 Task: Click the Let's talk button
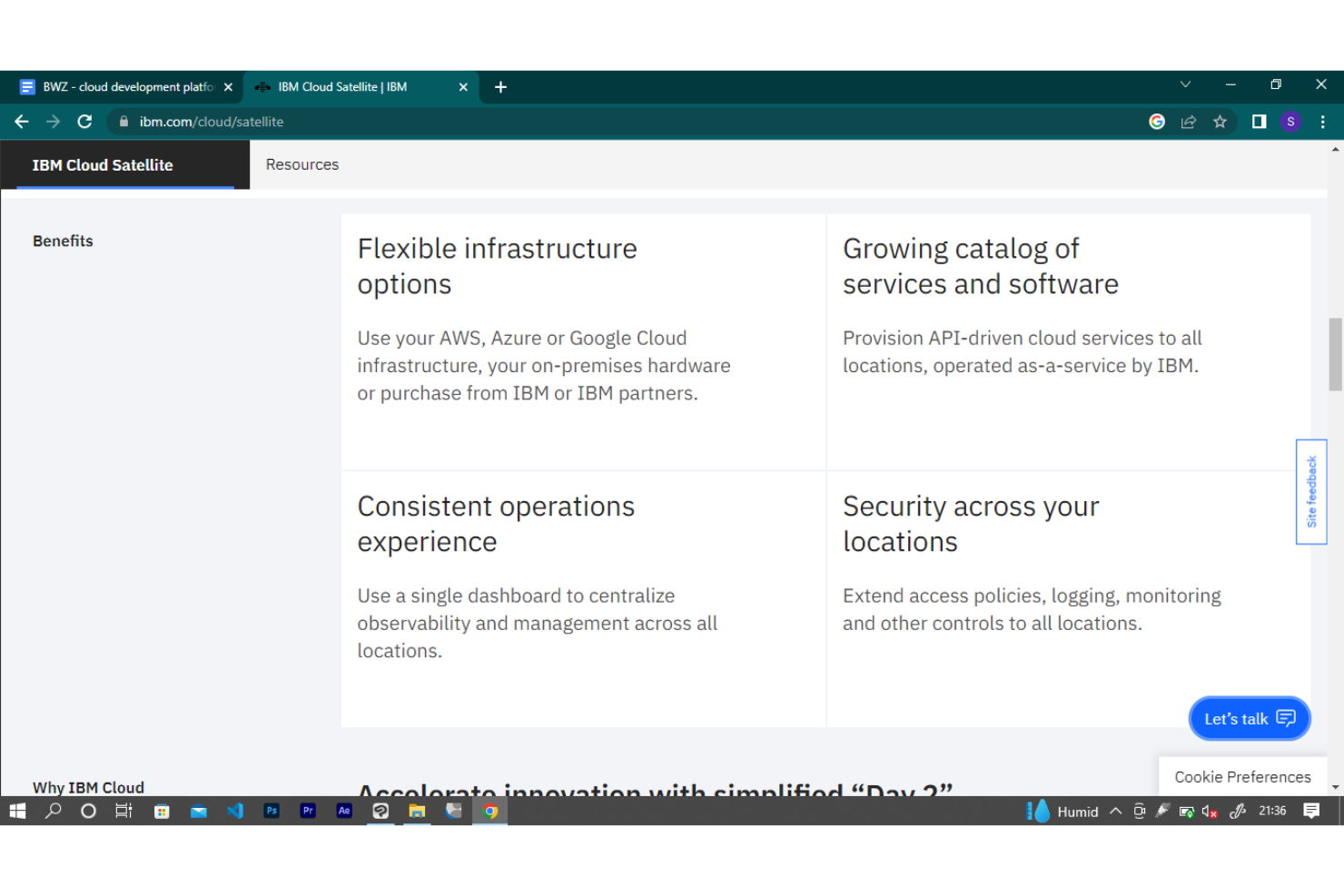coord(1249,718)
